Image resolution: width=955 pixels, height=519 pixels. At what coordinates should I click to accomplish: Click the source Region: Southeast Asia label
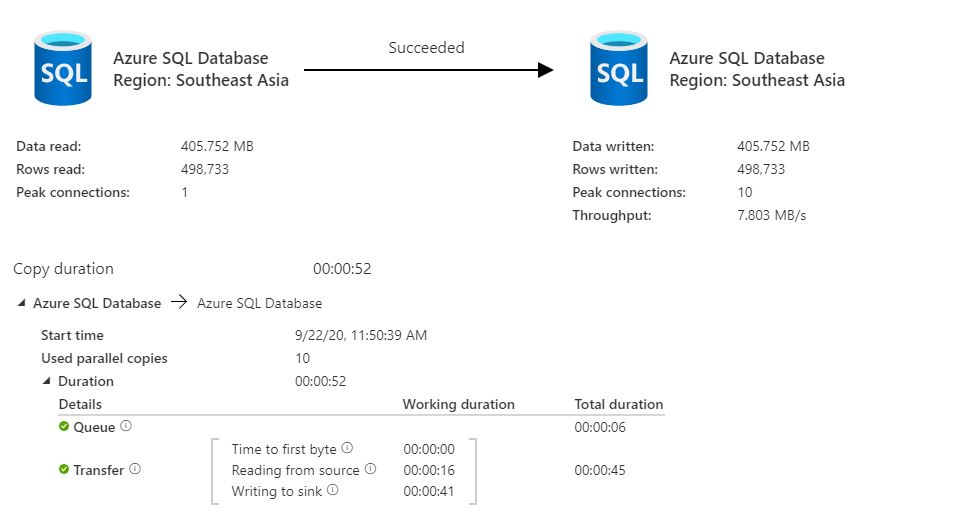coord(201,80)
